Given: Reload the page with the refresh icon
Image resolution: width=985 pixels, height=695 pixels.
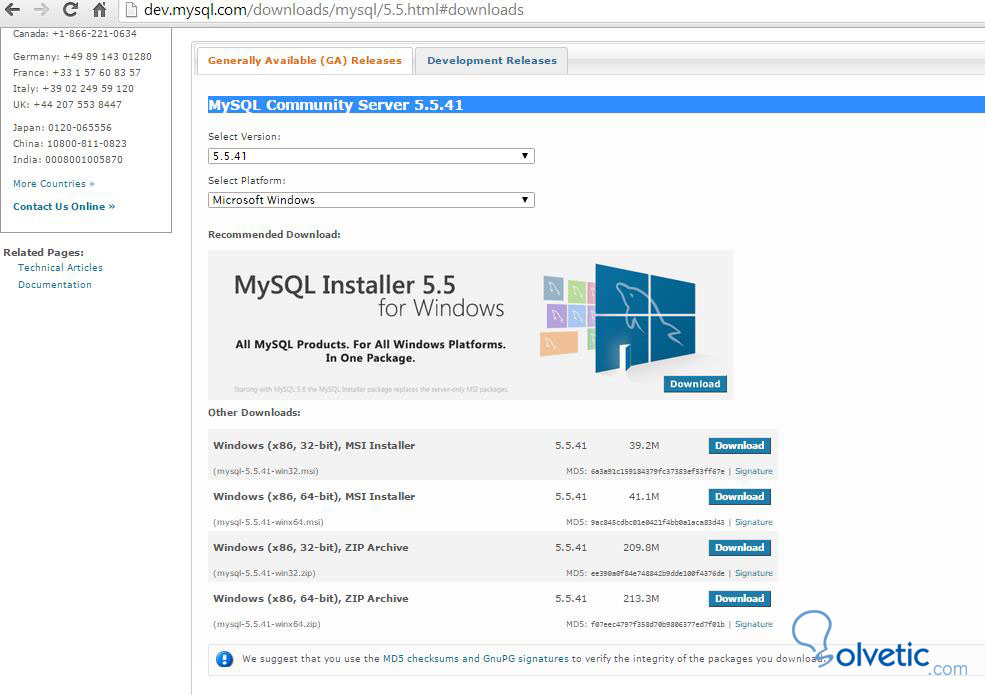Looking at the screenshot, I should (x=70, y=9).
